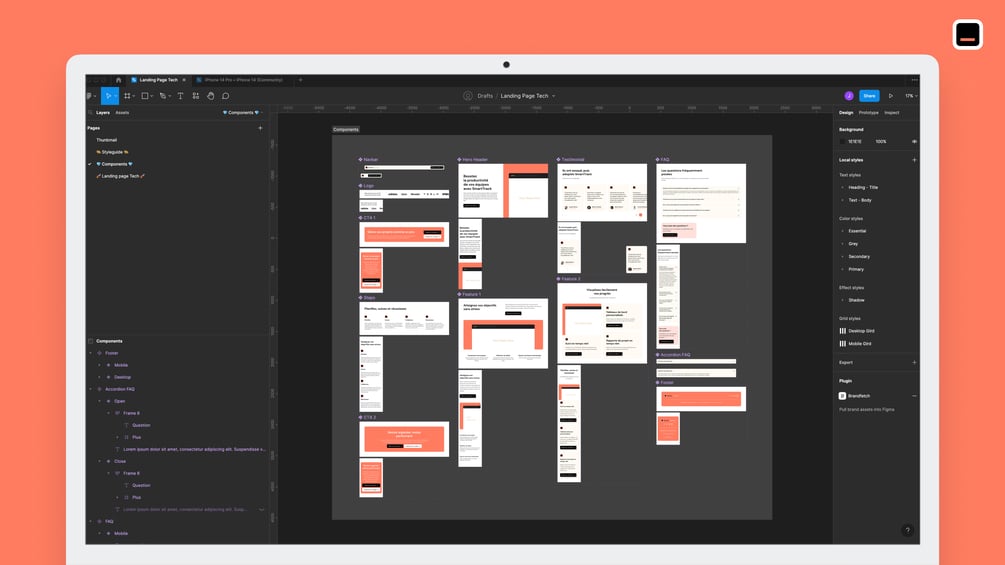This screenshot has height=565, width=1005.
Task: Add a local style with the plus icon
Action: [914, 160]
